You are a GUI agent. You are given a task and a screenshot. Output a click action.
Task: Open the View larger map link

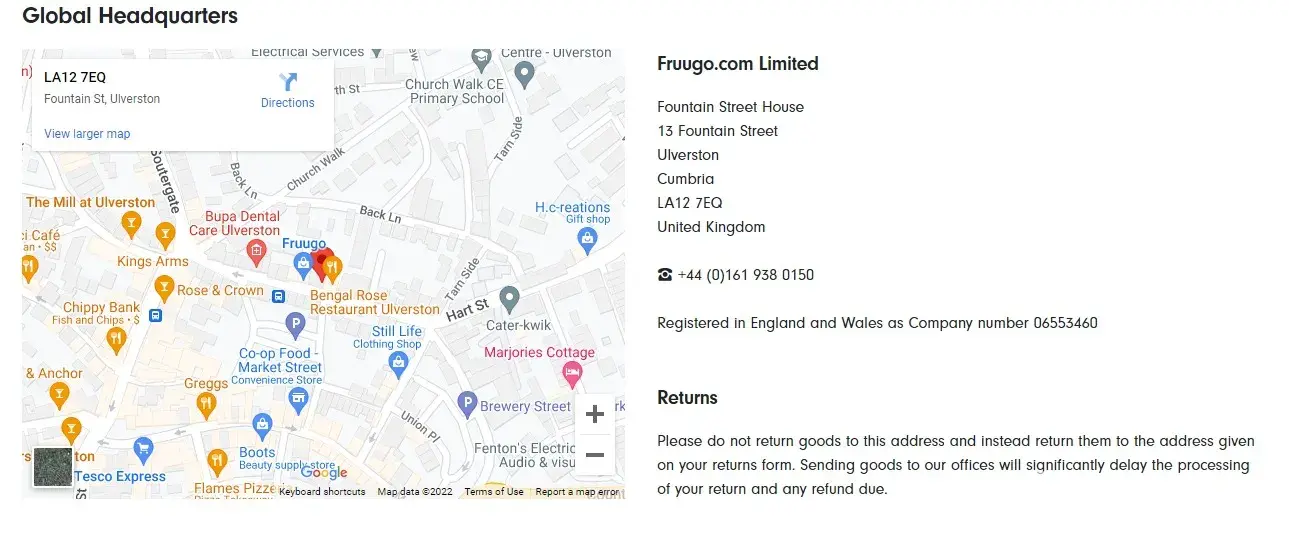pos(87,134)
